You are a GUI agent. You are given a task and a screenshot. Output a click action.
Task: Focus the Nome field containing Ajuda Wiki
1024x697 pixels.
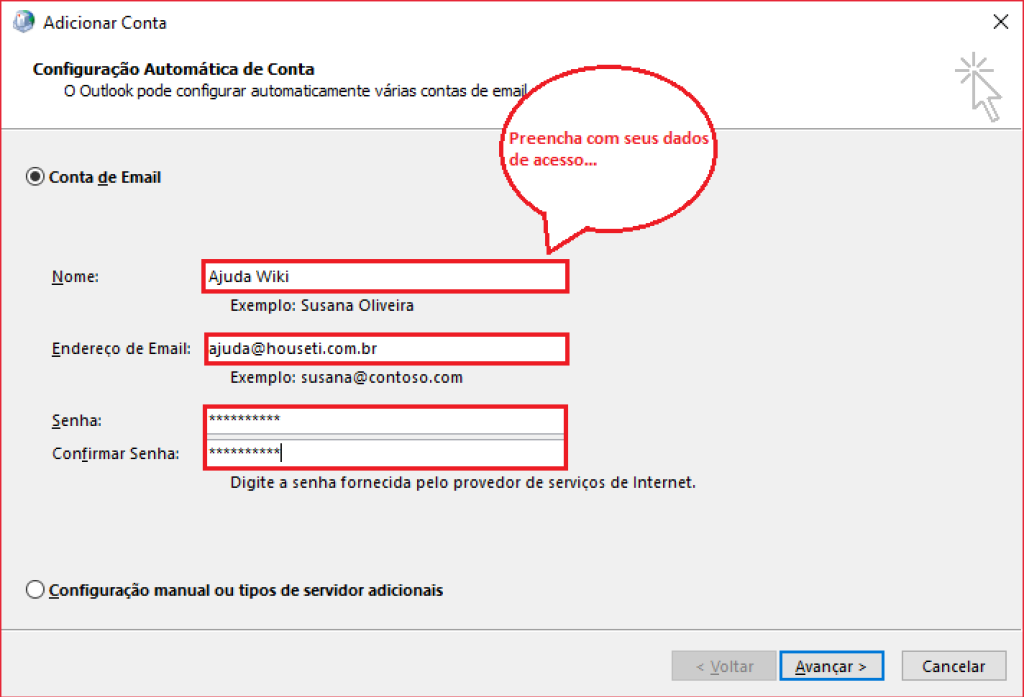pyautogui.click(x=385, y=276)
